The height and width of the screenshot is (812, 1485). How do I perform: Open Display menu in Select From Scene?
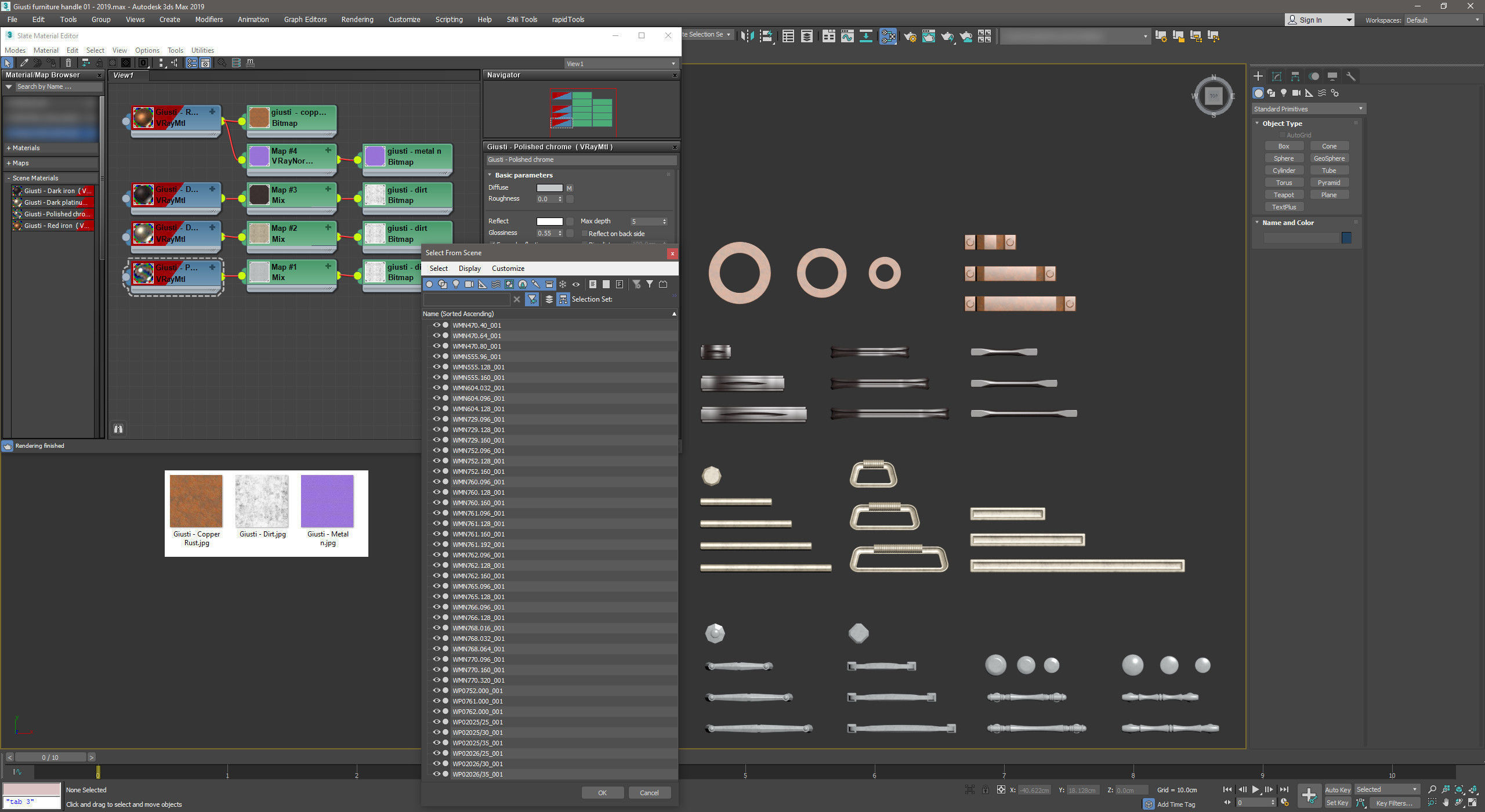coord(469,269)
